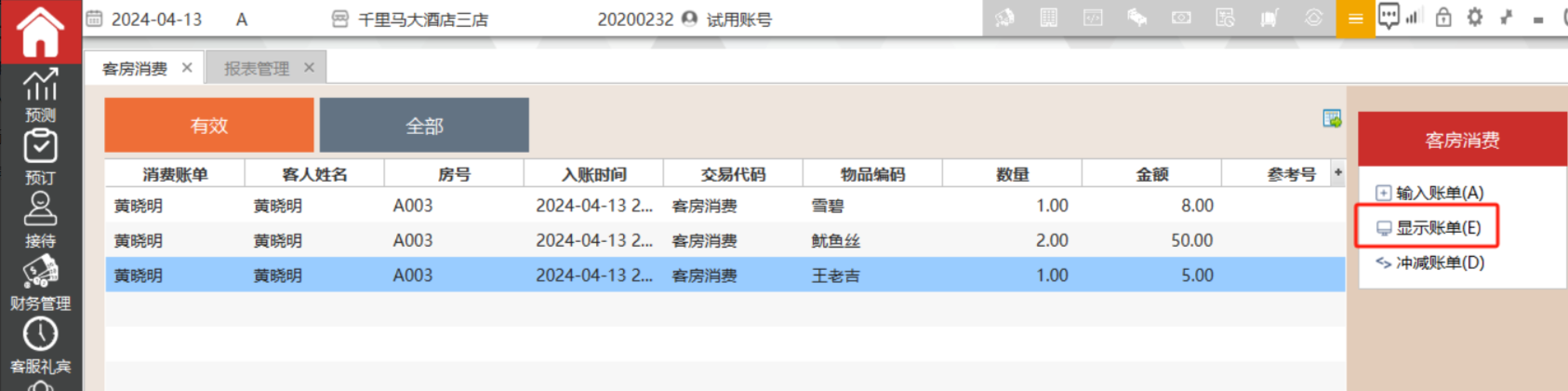Select 显示账单(E) in the side panel
The height and width of the screenshot is (391, 1568).
click(x=1437, y=228)
